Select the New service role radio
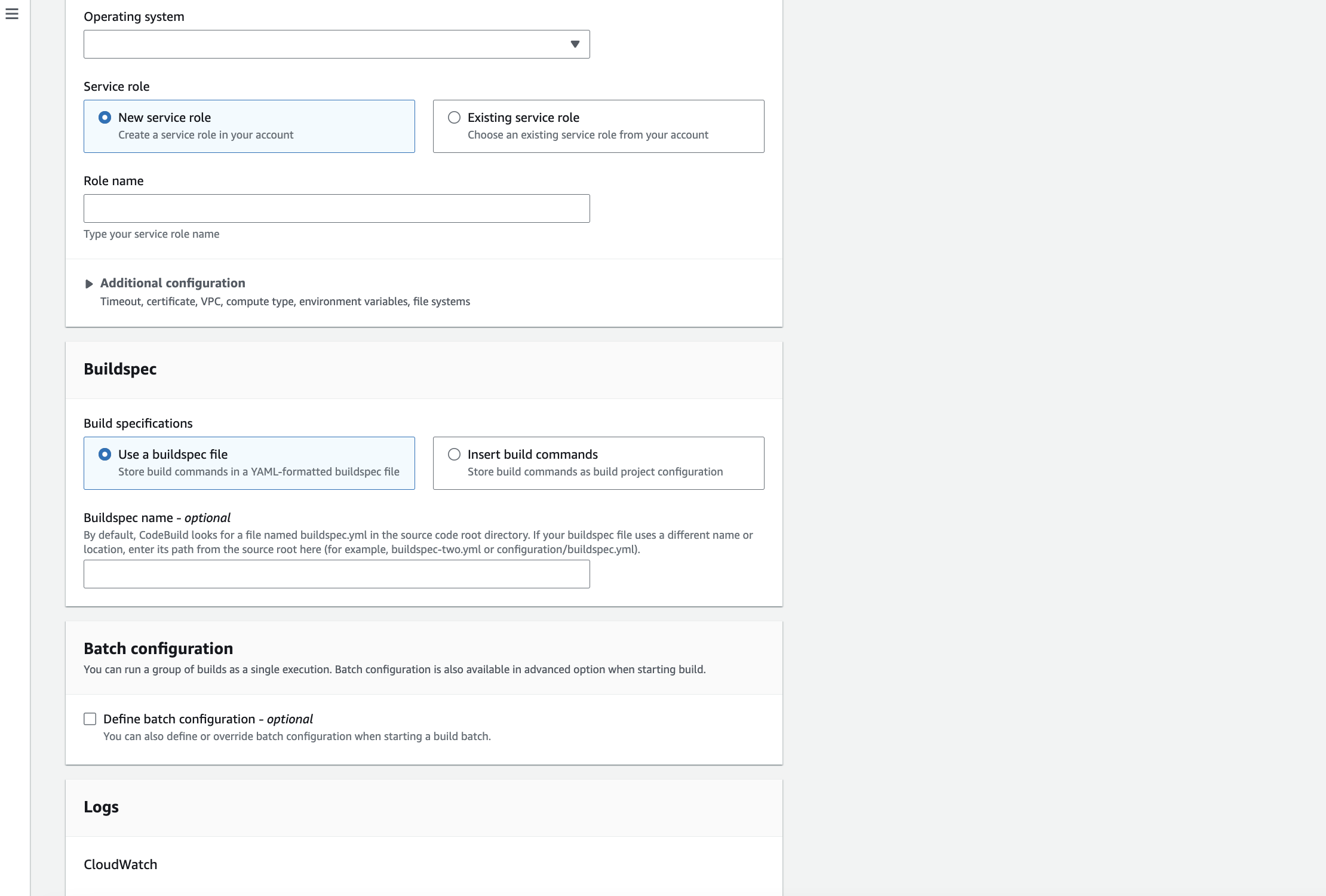The width and height of the screenshot is (1326, 896). tap(105, 118)
